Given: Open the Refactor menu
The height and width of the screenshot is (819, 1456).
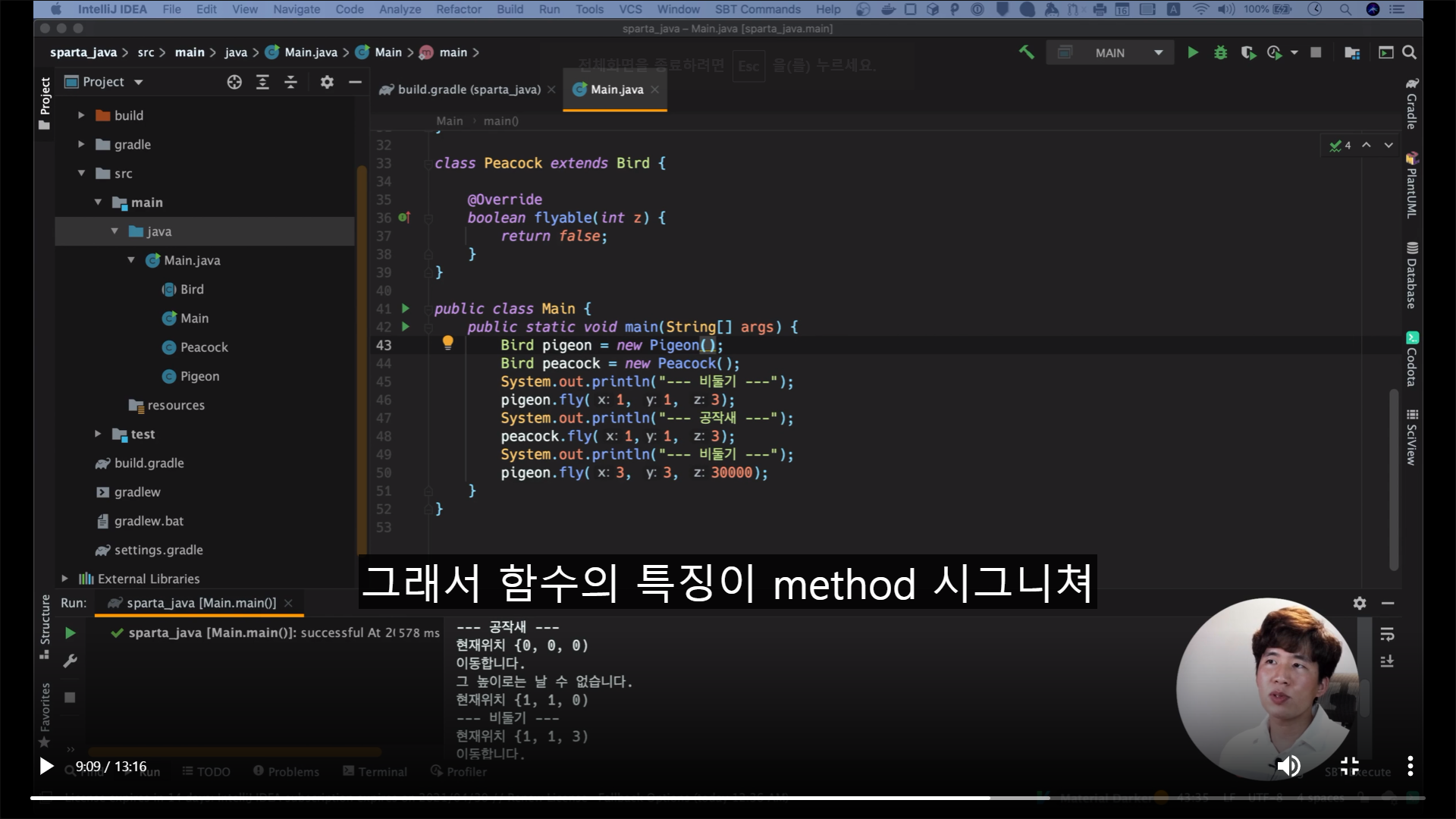Looking at the screenshot, I should pyautogui.click(x=459, y=9).
